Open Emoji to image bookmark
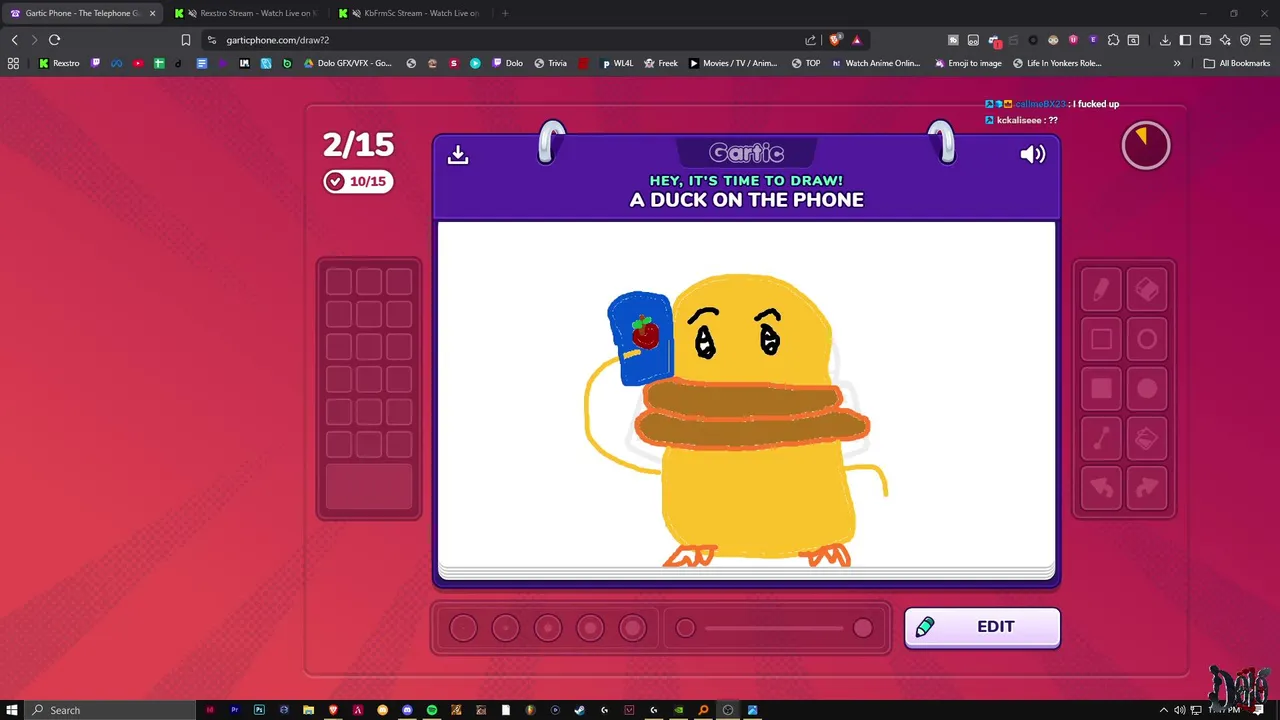Screen dimensions: 1280x720 tap(968, 63)
